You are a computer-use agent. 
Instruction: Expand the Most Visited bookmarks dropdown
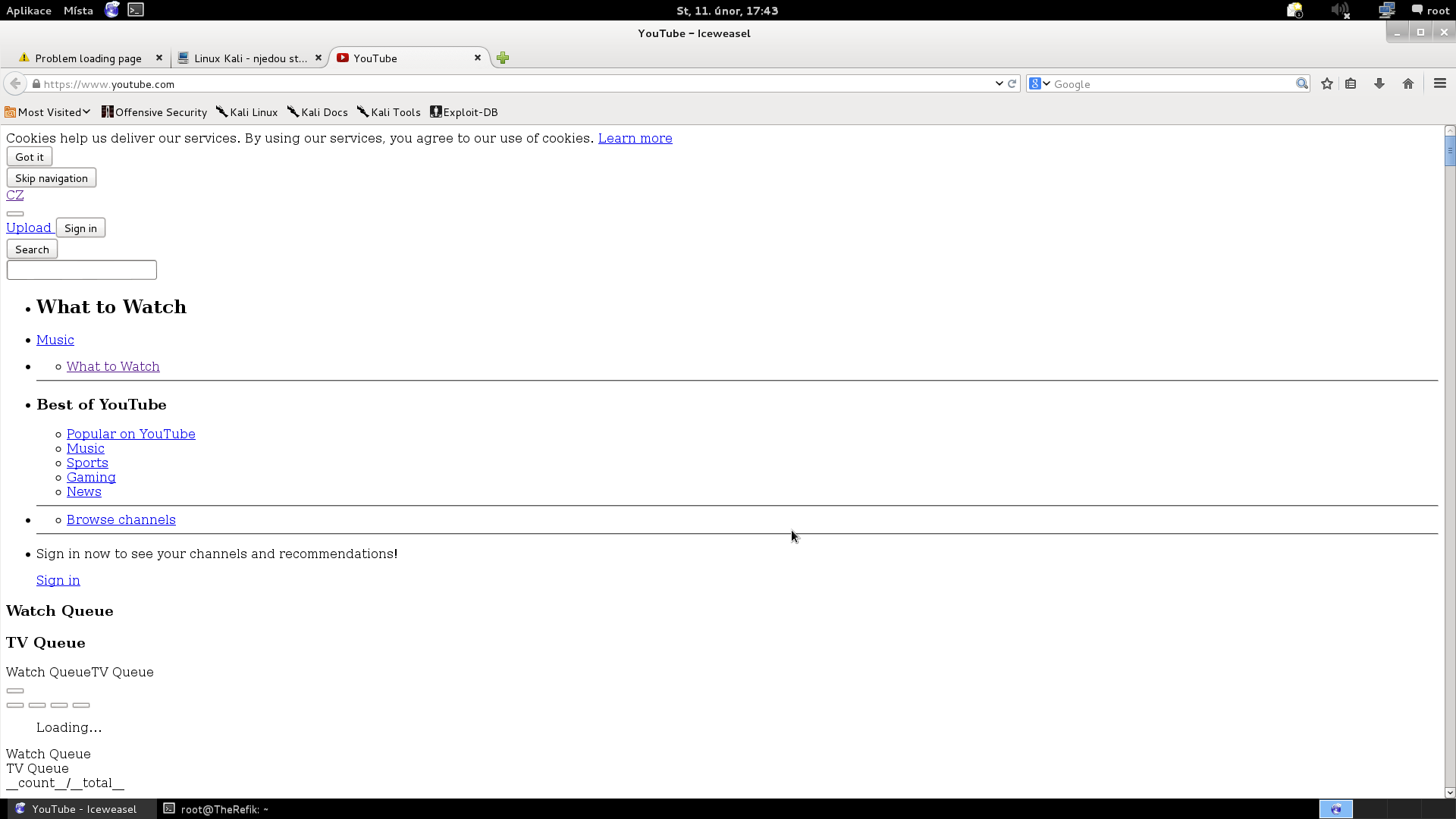[49, 112]
